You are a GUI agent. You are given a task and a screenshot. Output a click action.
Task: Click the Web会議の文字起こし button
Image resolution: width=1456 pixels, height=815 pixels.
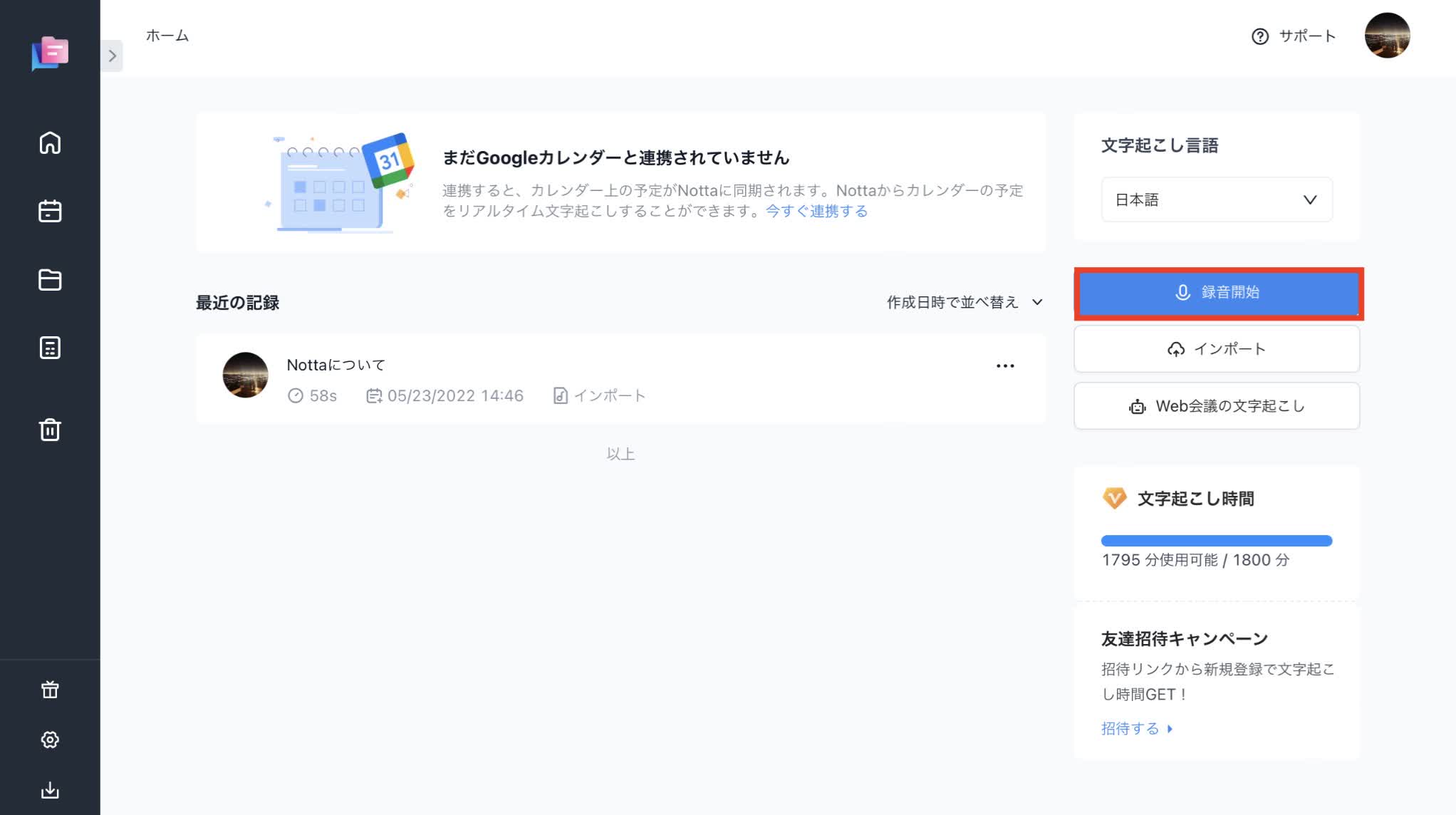[x=1217, y=406]
